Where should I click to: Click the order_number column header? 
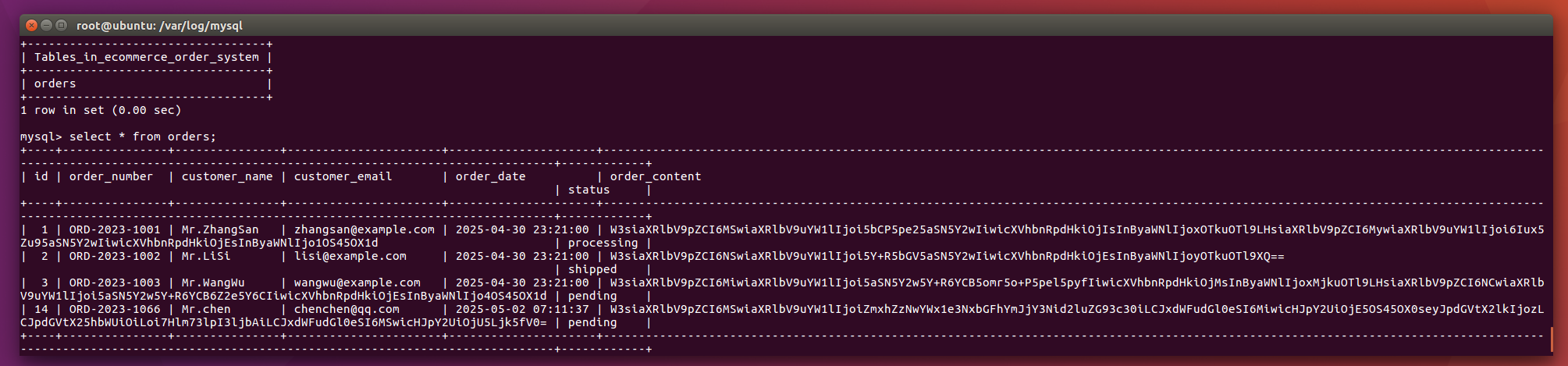[111, 176]
